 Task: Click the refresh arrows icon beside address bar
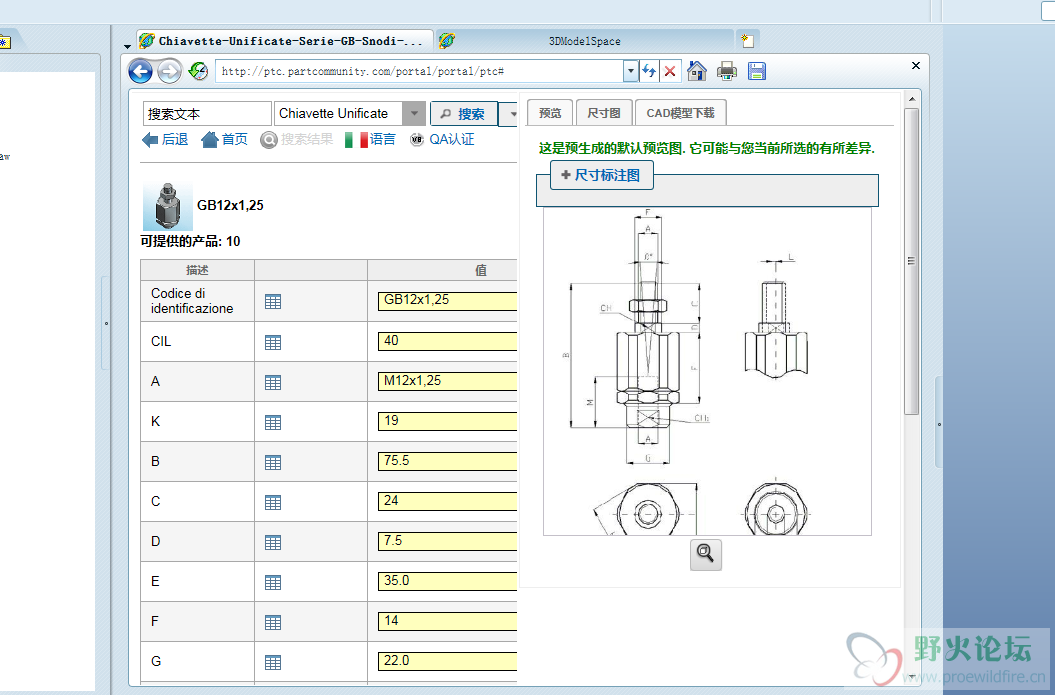pos(650,71)
